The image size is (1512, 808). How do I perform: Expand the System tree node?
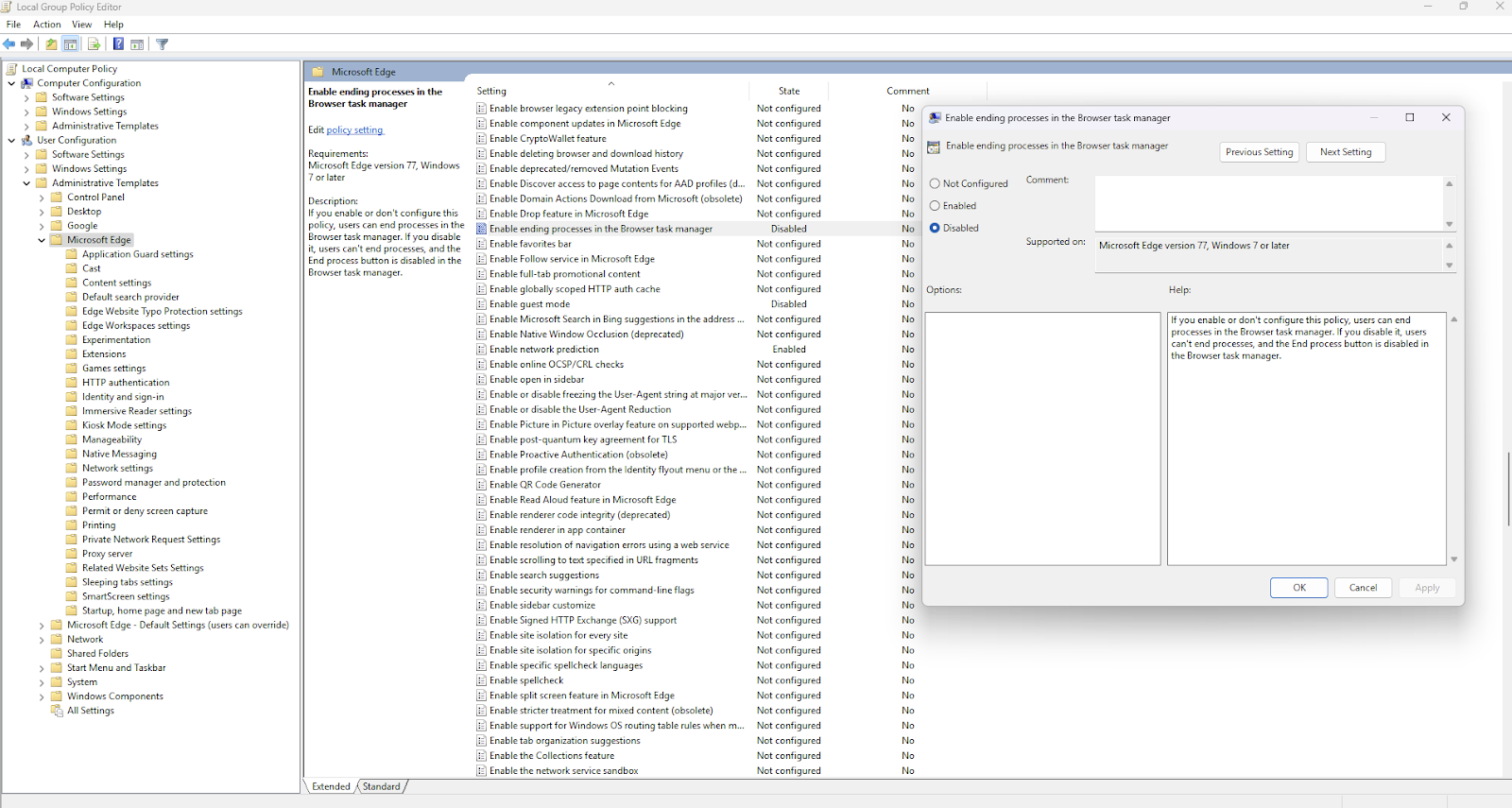coord(42,682)
